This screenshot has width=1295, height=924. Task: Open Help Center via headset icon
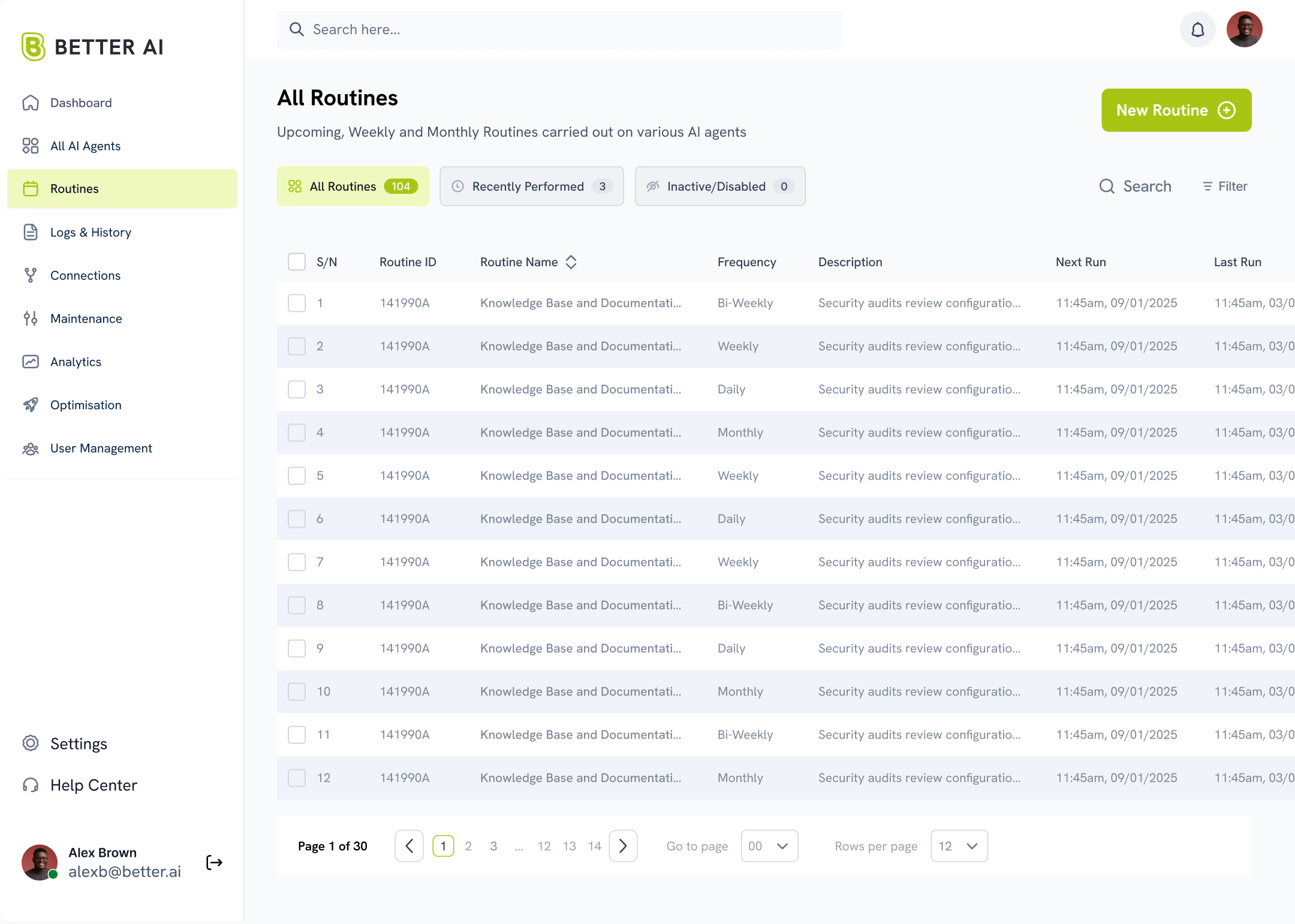31,785
